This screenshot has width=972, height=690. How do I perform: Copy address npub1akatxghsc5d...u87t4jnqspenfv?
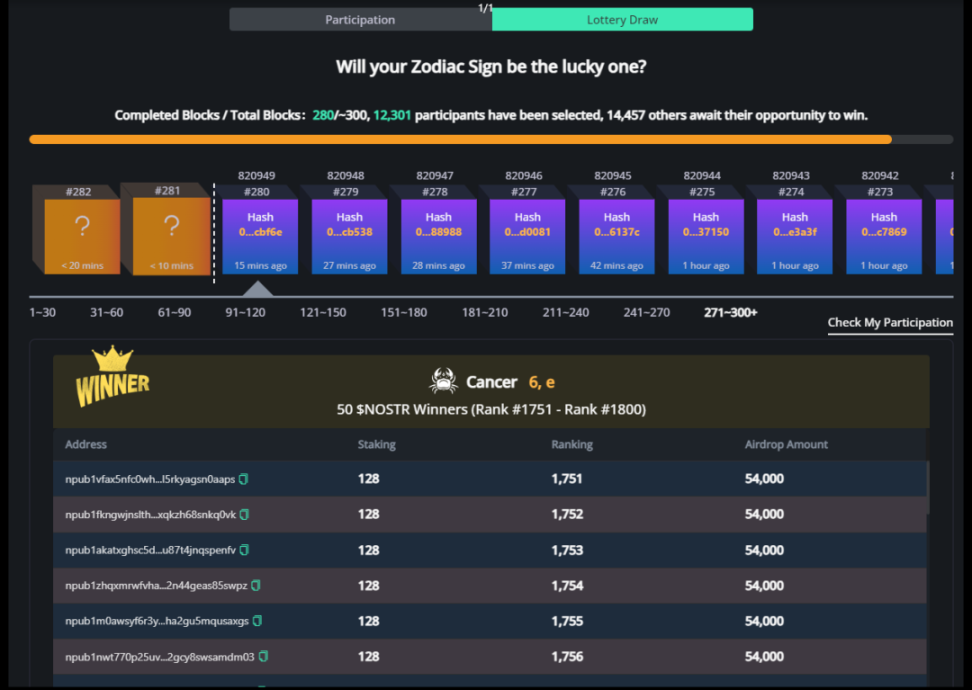point(245,550)
